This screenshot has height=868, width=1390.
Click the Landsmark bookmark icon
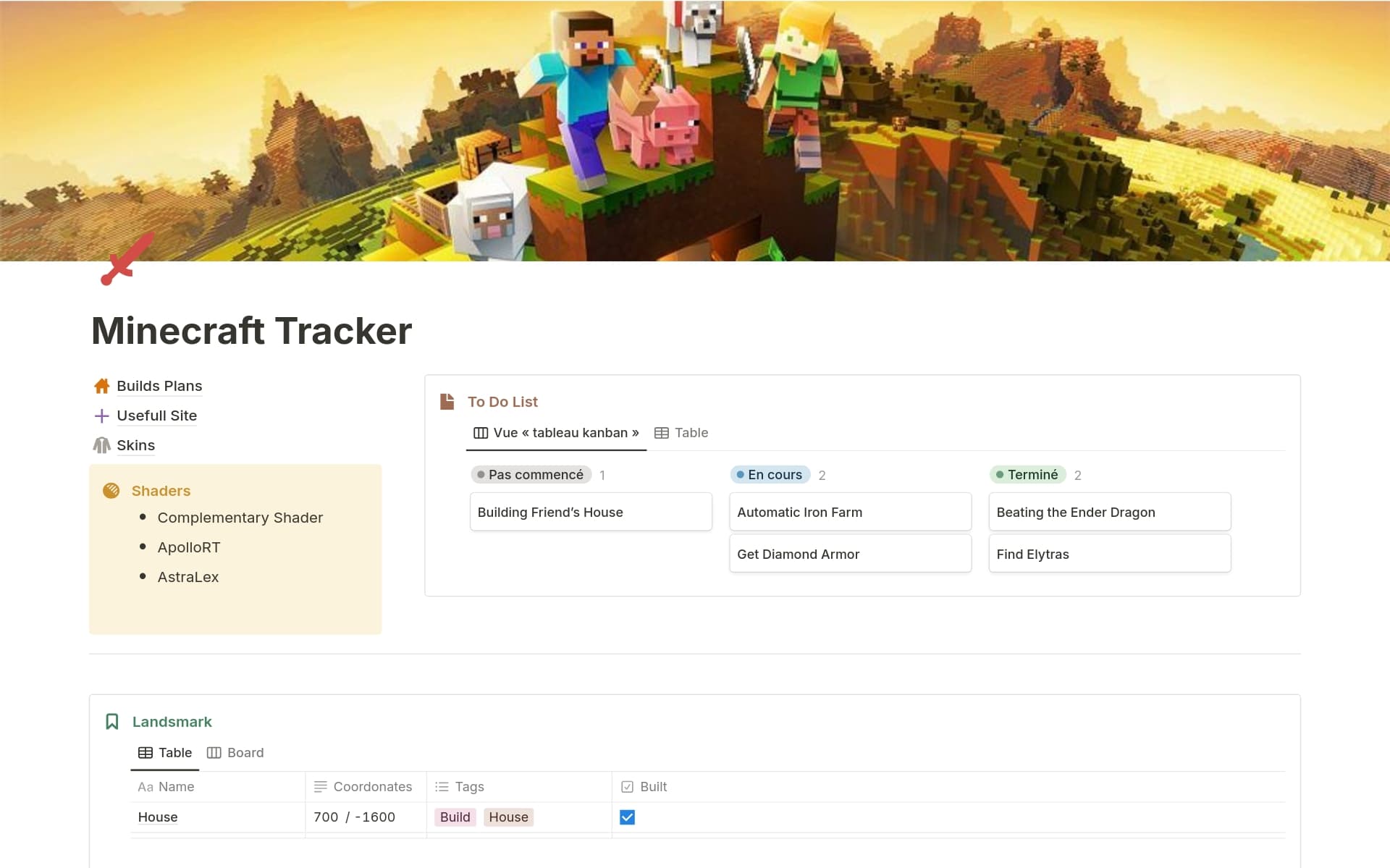(x=112, y=722)
